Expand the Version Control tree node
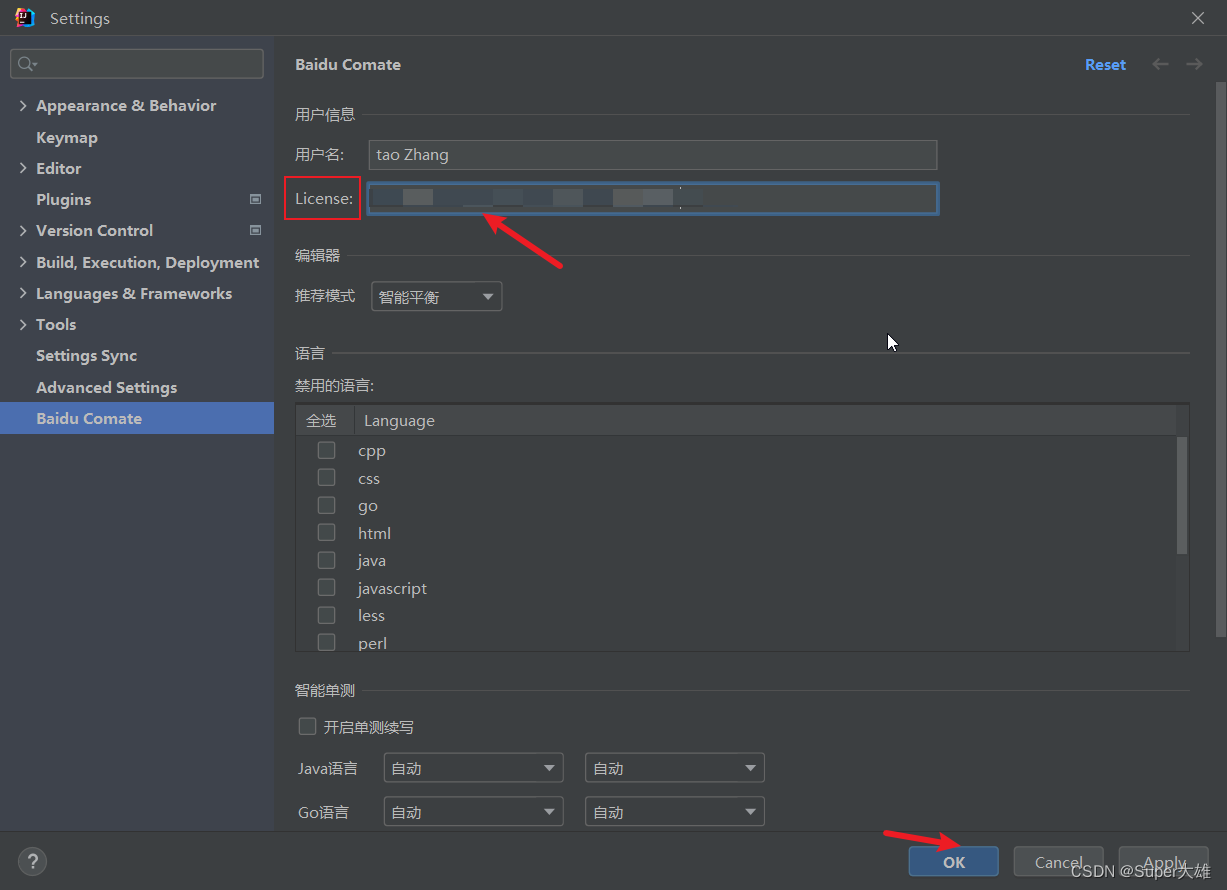This screenshot has width=1227, height=890. (23, 230)
